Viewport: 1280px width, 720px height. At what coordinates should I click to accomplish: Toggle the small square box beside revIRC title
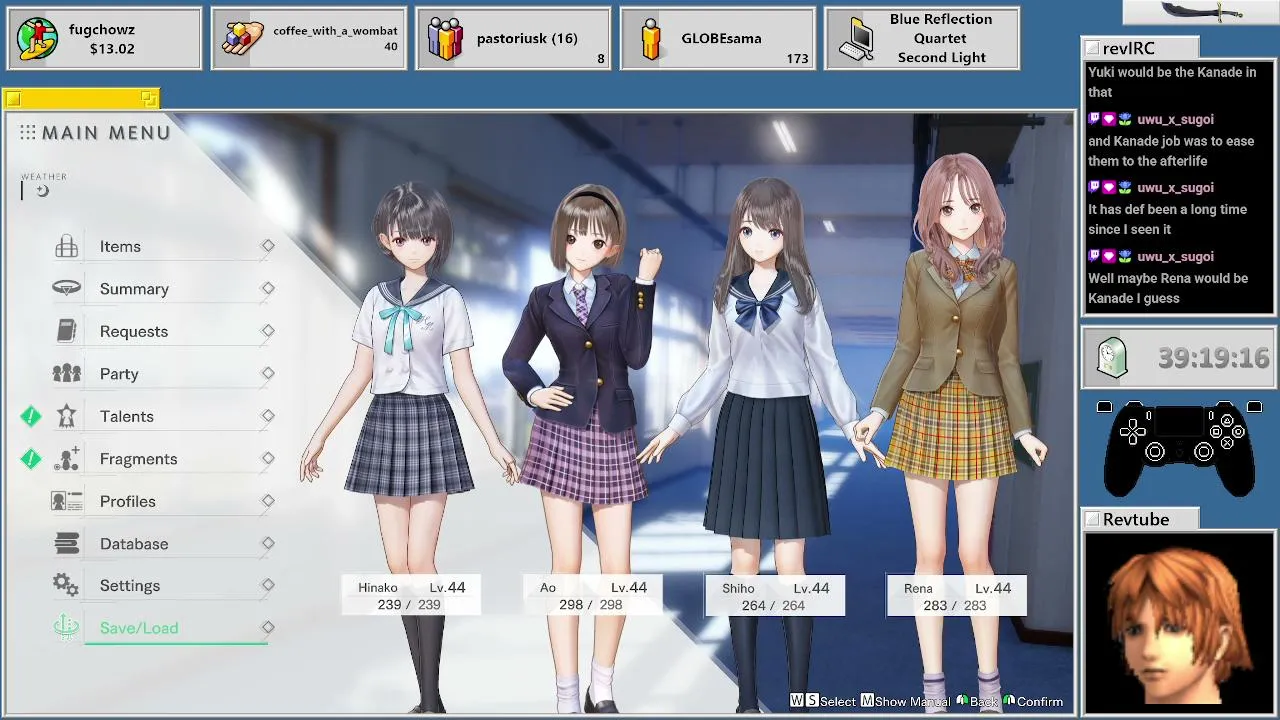click(x=1092, y=48)
